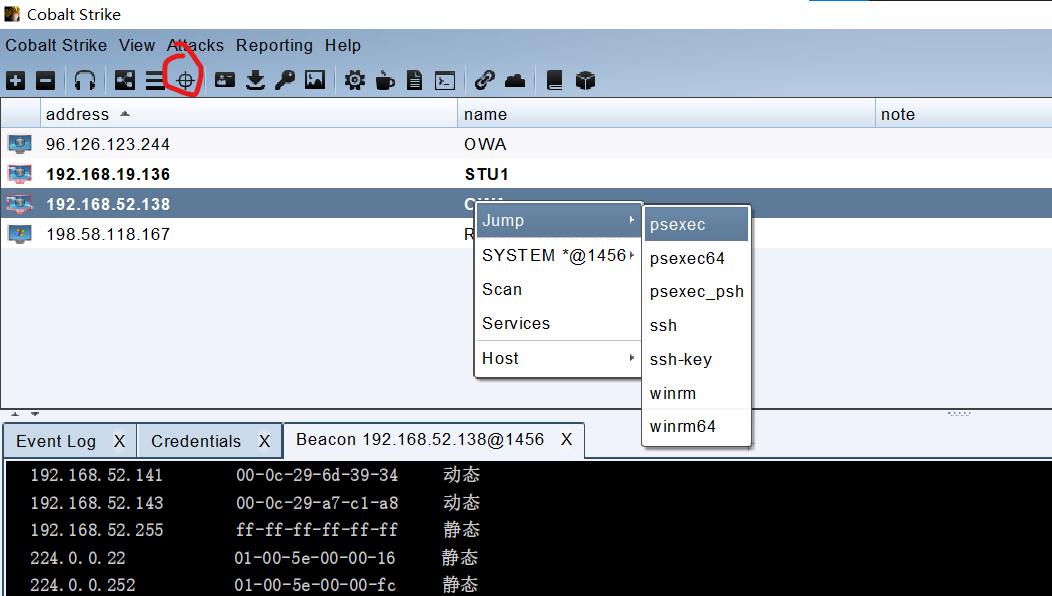Expand the SYSTEM *@1456 submenu entry
Screen dimensions: 1052x596
click(x=558, y=255)
